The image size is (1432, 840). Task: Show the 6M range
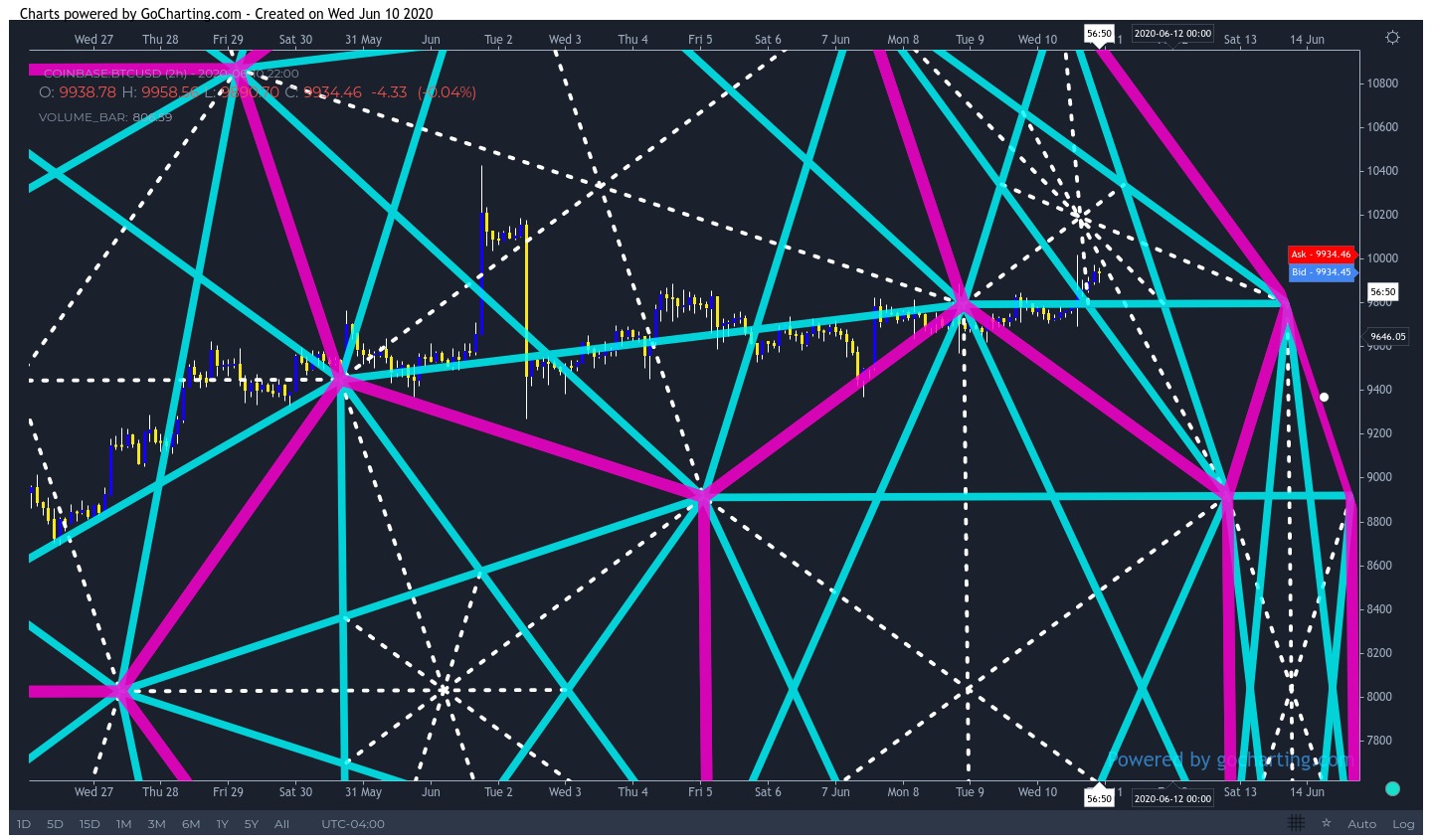191,824
